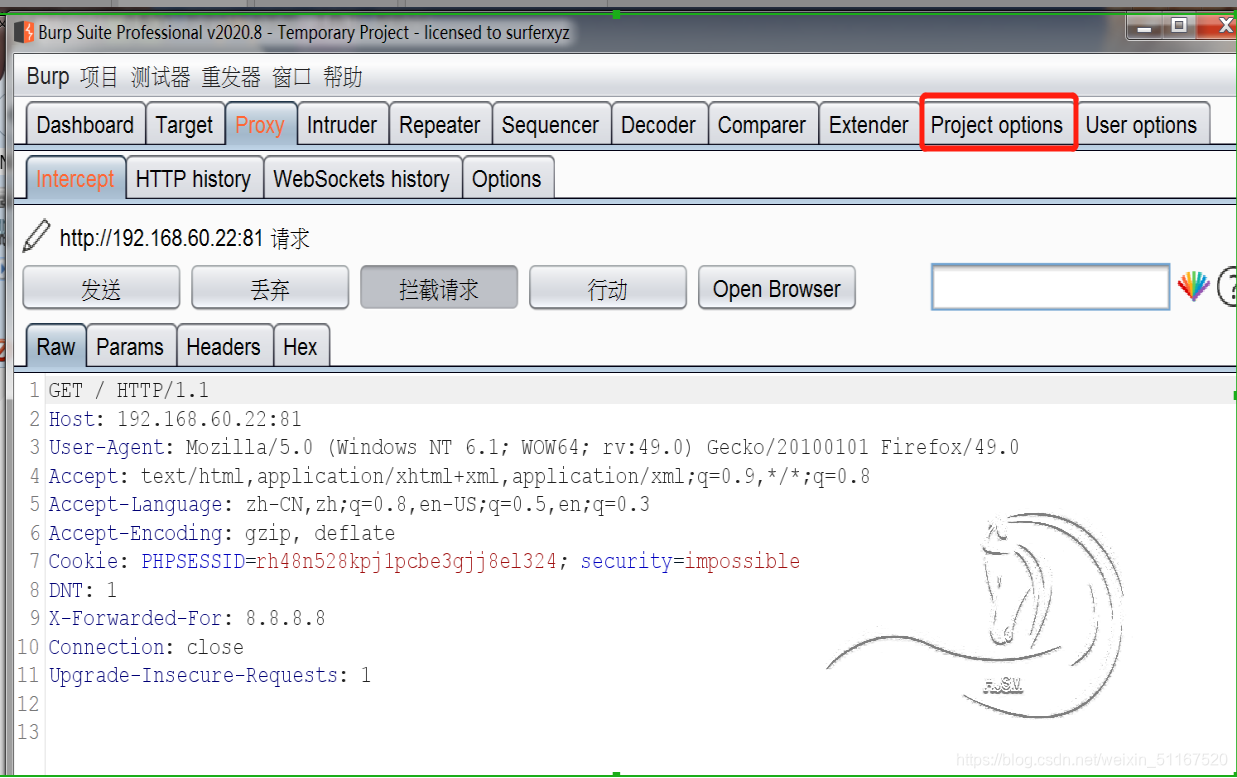Switch to the Sequencer tab

coord(550,125)
